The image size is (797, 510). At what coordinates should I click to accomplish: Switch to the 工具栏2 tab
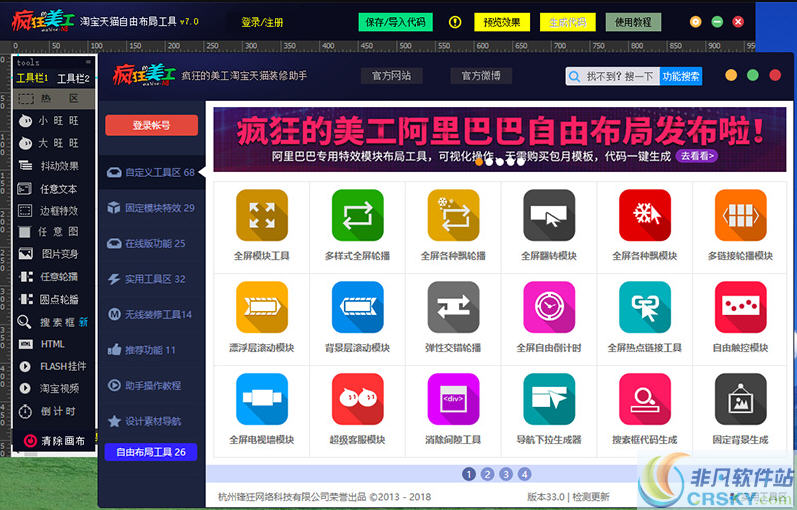click(x=73, y=78)
